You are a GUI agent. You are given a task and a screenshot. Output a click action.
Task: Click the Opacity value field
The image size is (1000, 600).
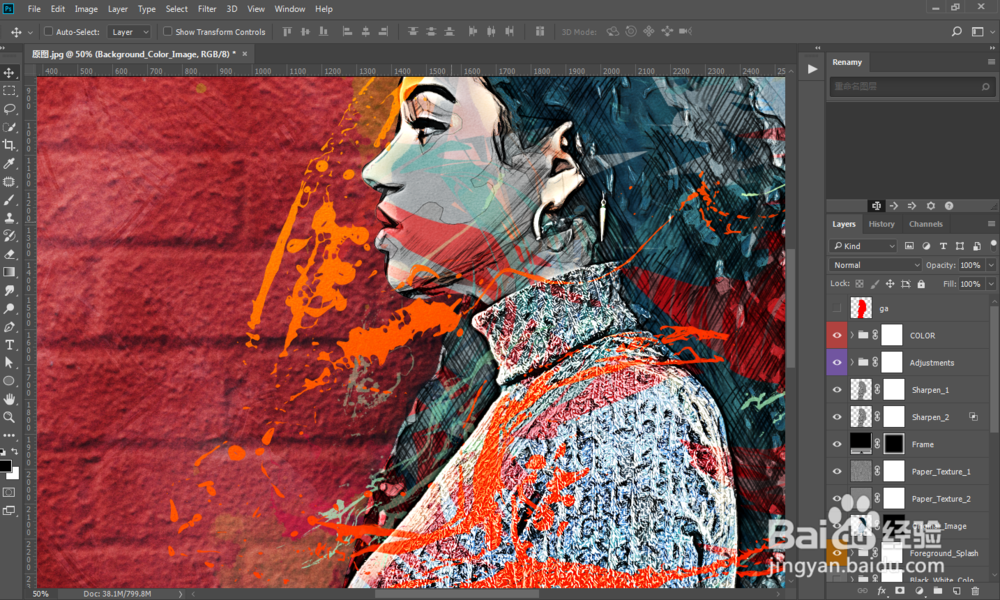pos(971,265)
